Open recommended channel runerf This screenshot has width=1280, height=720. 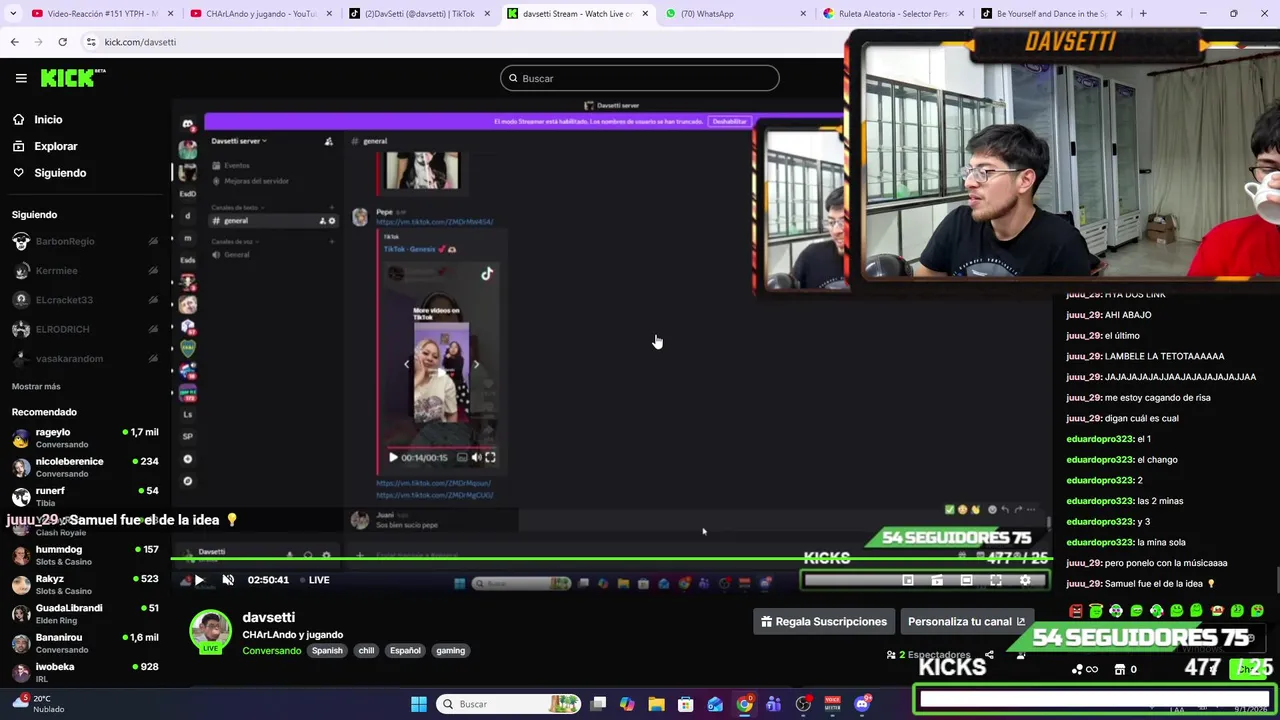pyautogui.click(x=85, y=496)
